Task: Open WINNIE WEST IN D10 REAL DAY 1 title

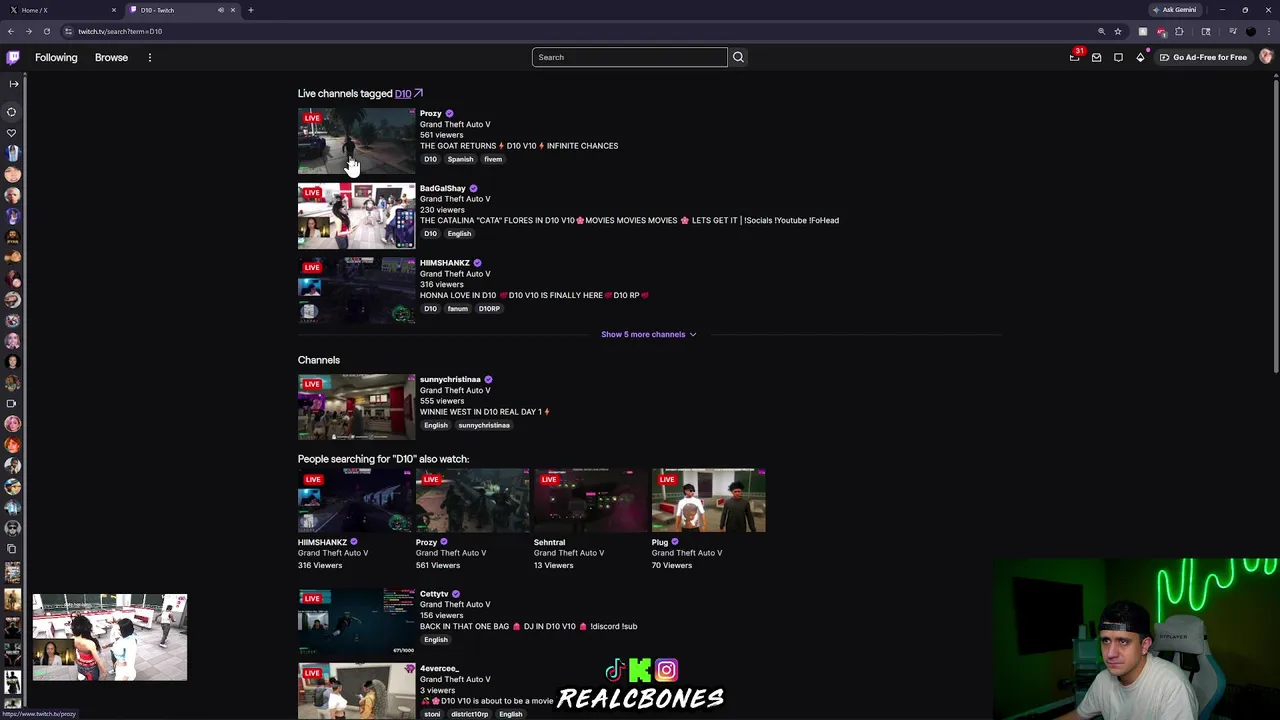Action: point(484,412)
